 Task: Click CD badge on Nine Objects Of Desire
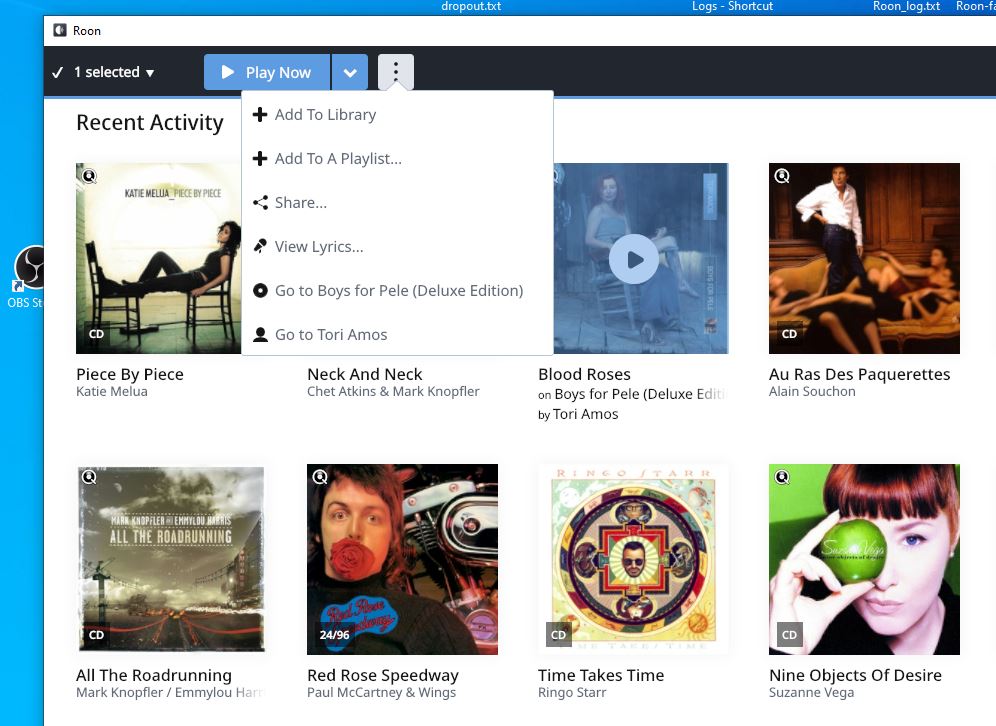[x=790, y=635]
